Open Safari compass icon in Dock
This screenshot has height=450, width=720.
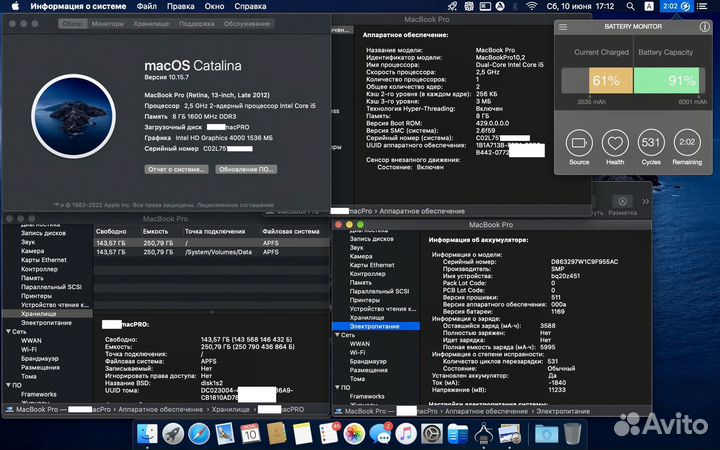pos(199,434)
